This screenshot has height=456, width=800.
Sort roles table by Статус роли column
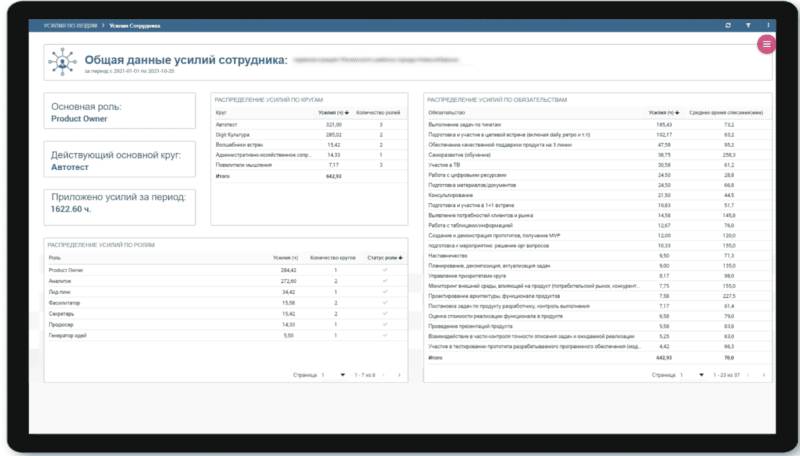tap(384, 258)
